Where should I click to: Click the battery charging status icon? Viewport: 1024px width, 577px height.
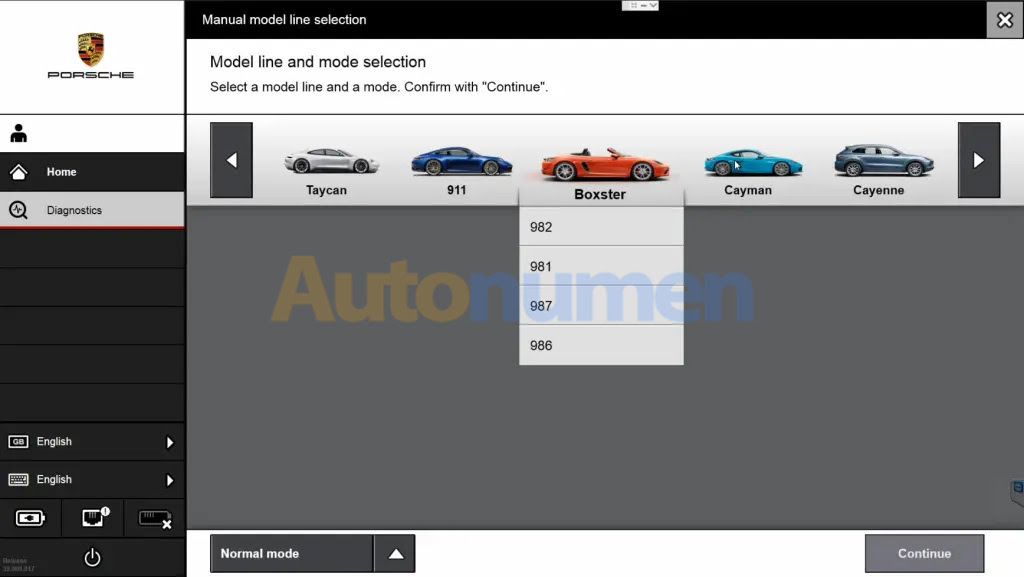[x=30, y=518]
